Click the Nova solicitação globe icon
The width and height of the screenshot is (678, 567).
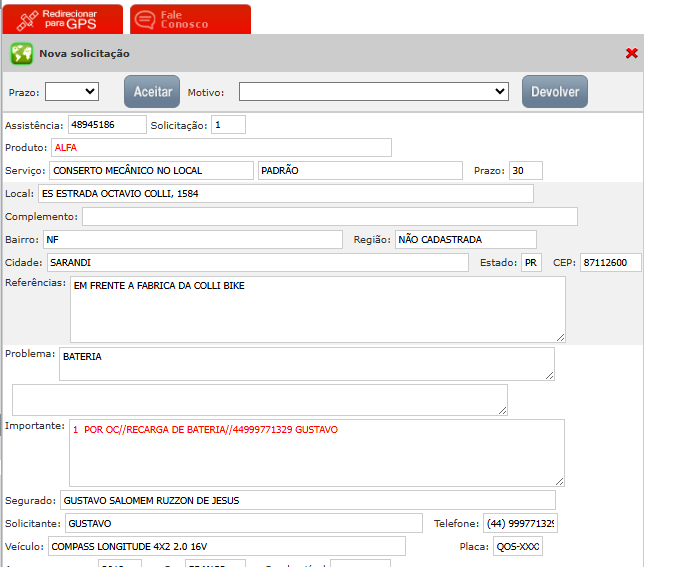point(21,53)
